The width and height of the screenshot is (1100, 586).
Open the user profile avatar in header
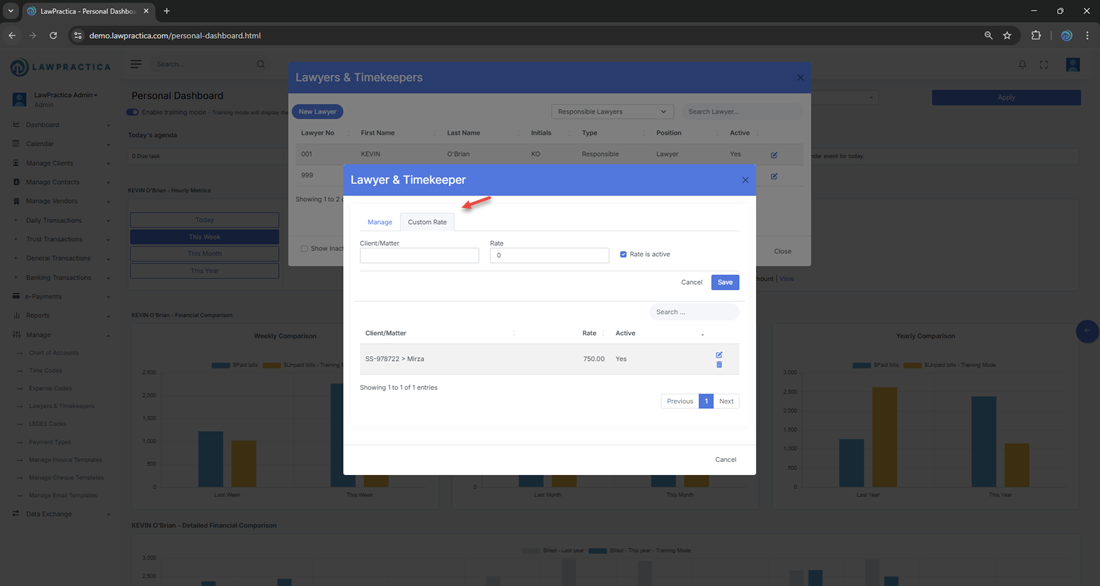(x=1072, y=65)
